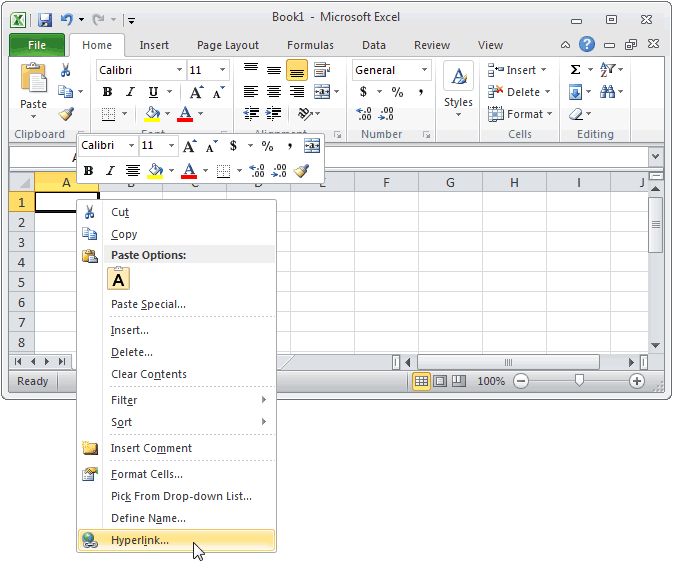Click Increase Font Size in the ribbon
Viewport: 674px width, 563px height.
196,92
